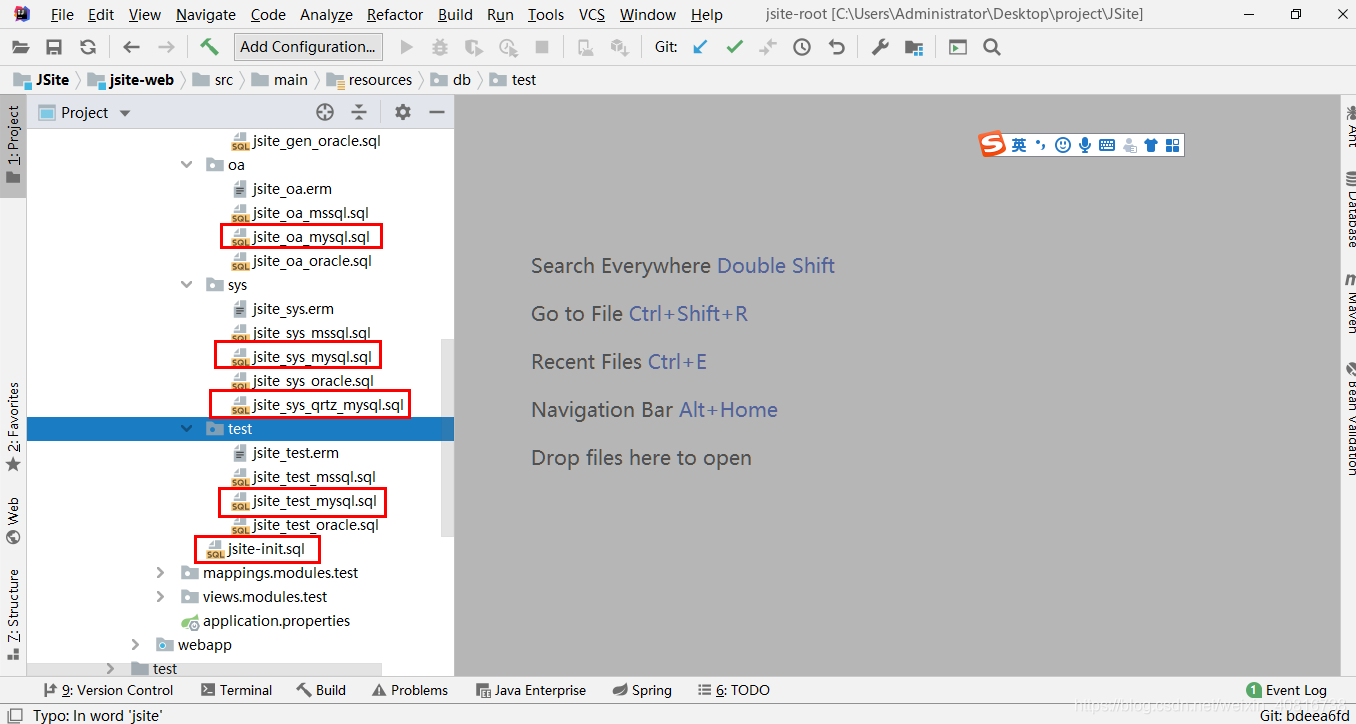Image resolution: width=1356 pixels, height=724 pixels.
Task: Open the Refactor menu
Action: [x=395, y=14]
